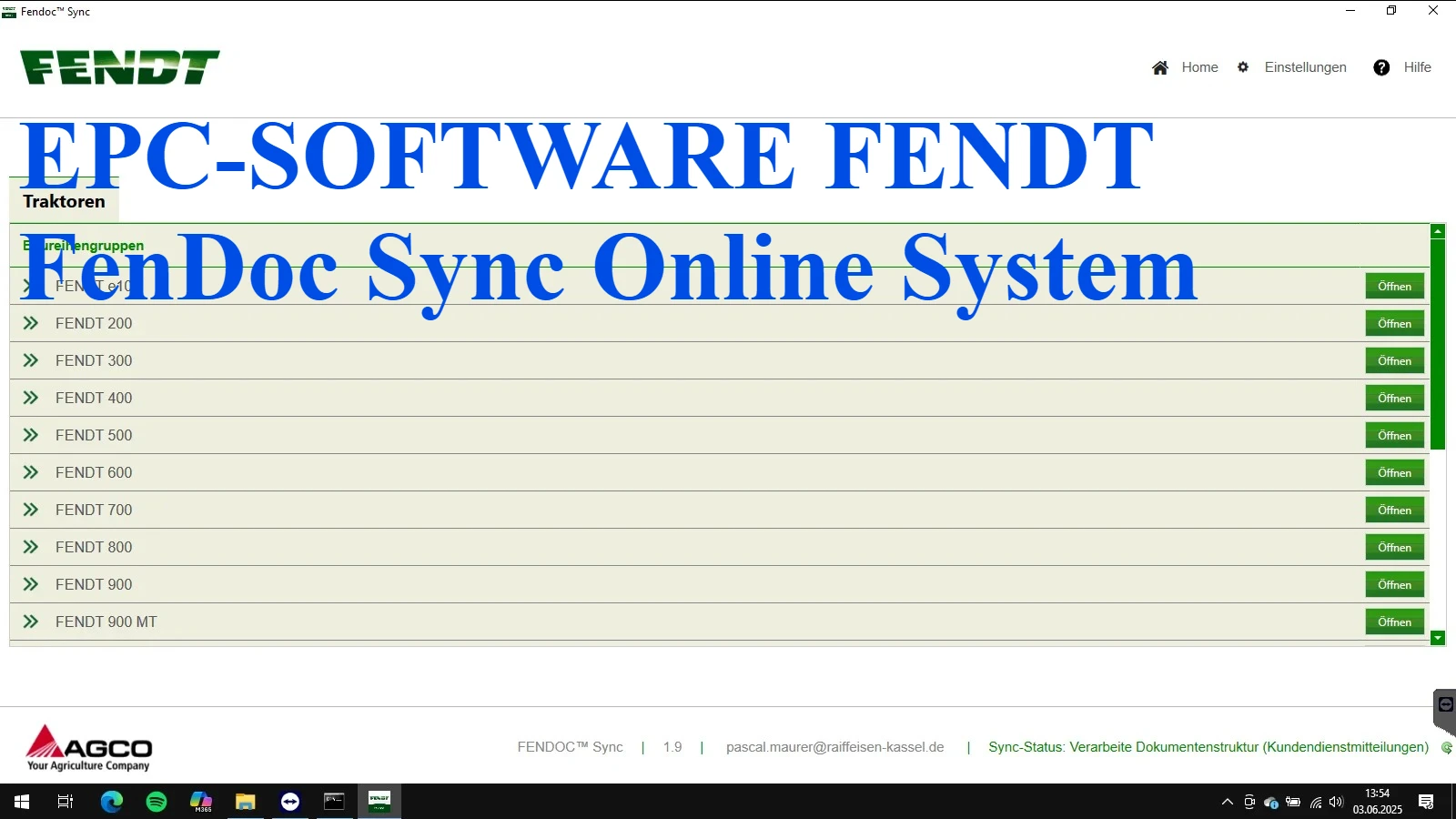Expand the FENDT 800 series row
This screenshot has height=819, width=1456.
pyautogui.click(x=30, y=547)
